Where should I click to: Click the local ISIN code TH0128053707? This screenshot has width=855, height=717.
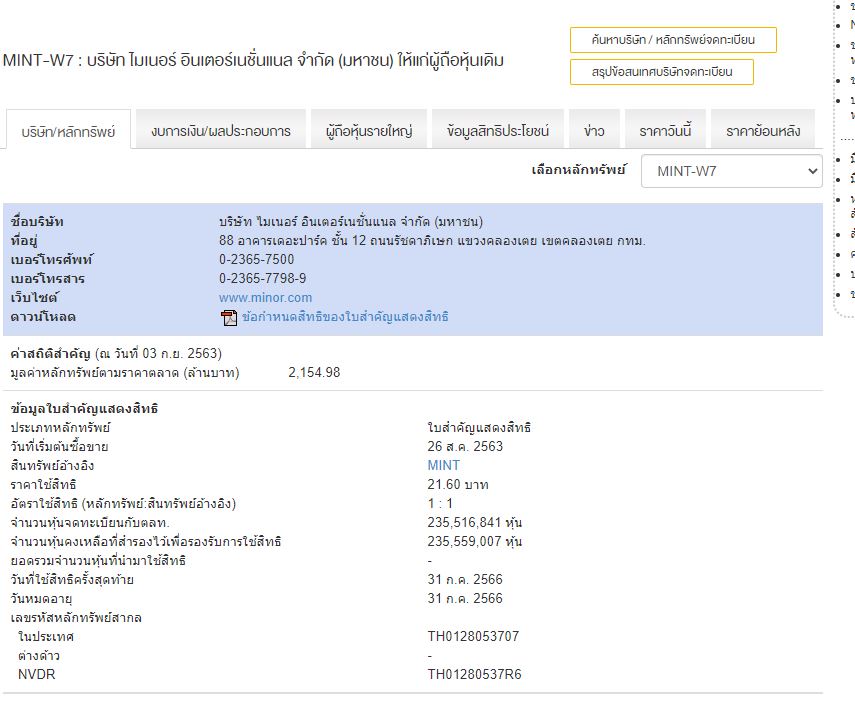coord(473,637)
